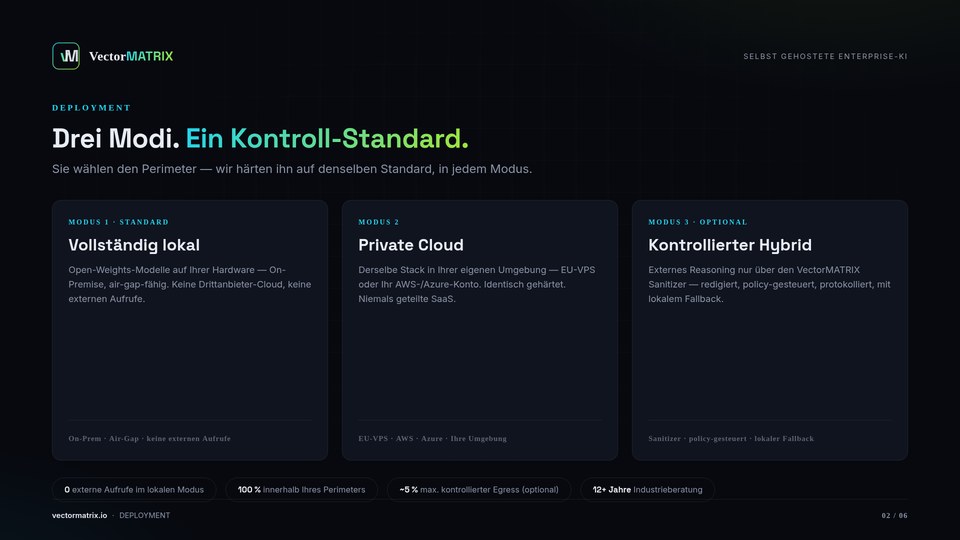Screen dimensions: 960x540
Task: Click the VectorMATRIX VM logo icon
Action: point(66,56)
